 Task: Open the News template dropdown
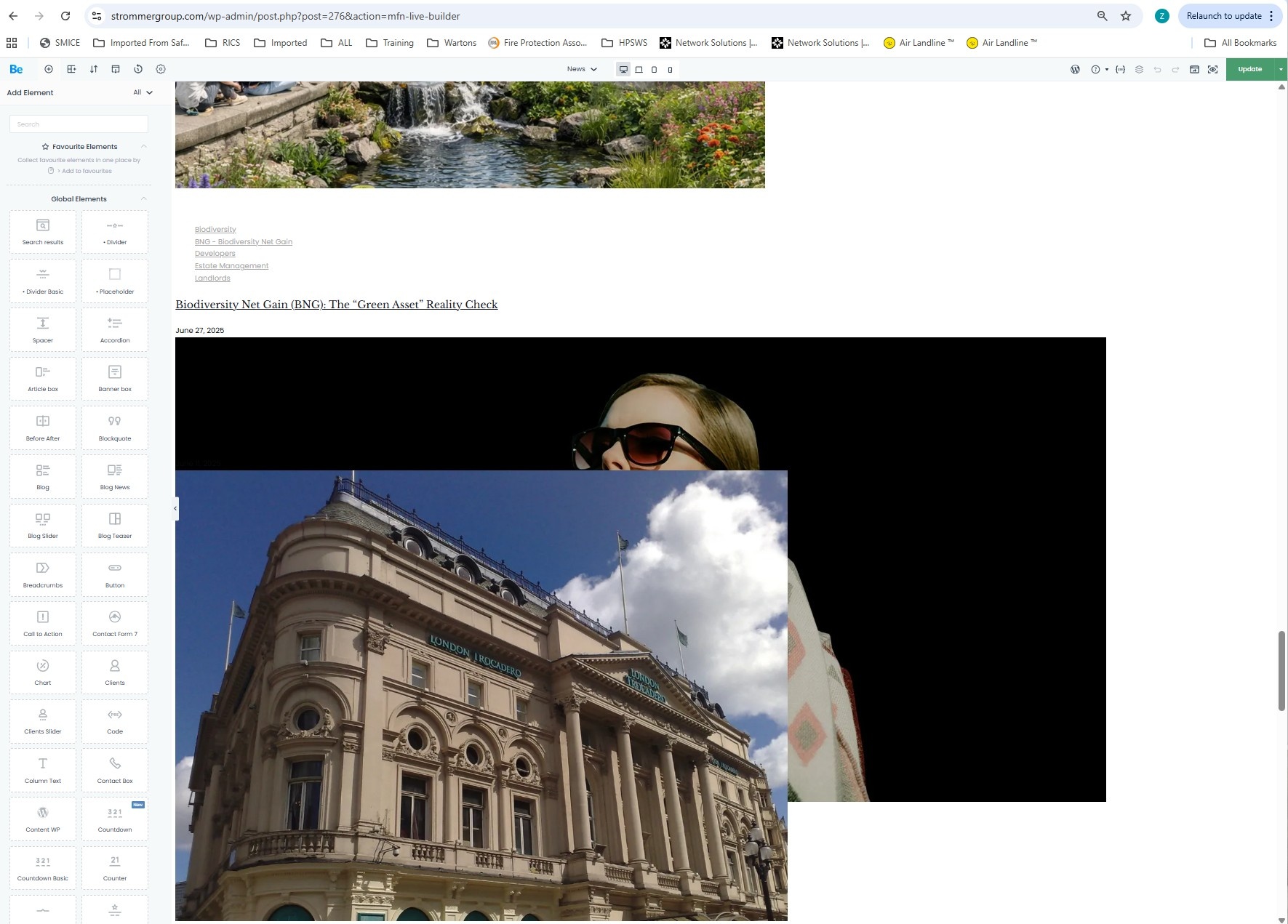pyautogui.click(x=582, y=69)
